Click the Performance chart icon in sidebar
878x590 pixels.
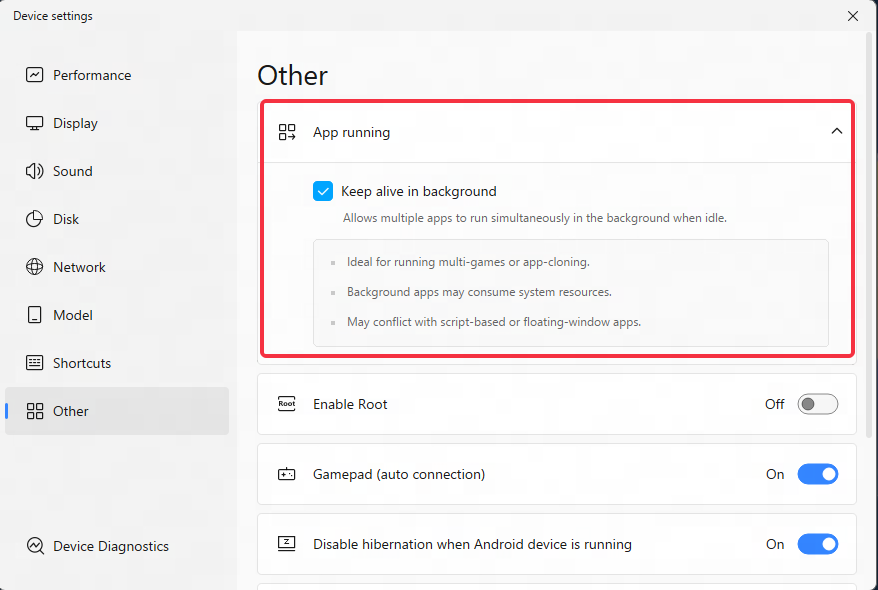pyautogui.click(x=34, y=75)
